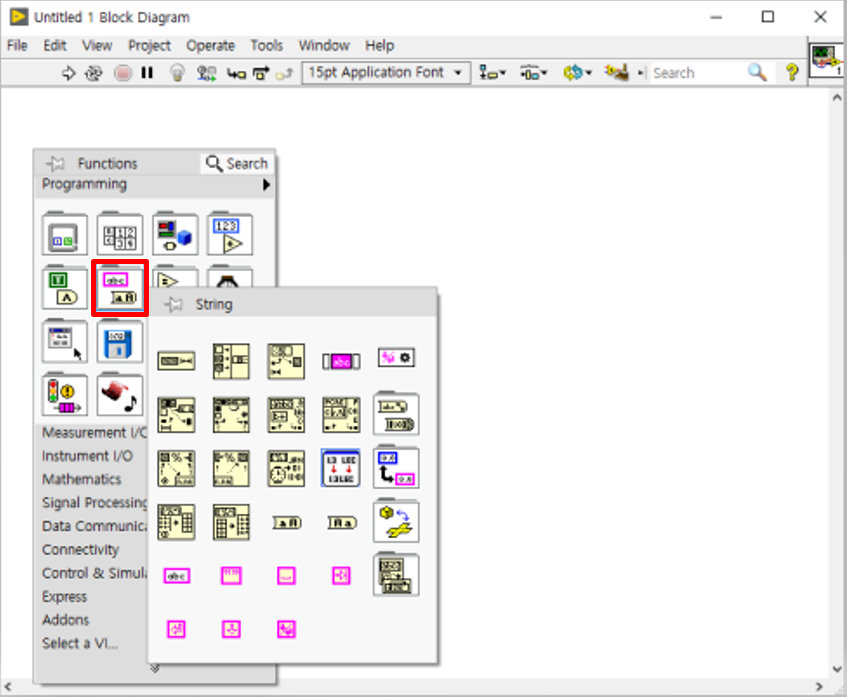Run the VI with the arrow button

coord(69,73)
